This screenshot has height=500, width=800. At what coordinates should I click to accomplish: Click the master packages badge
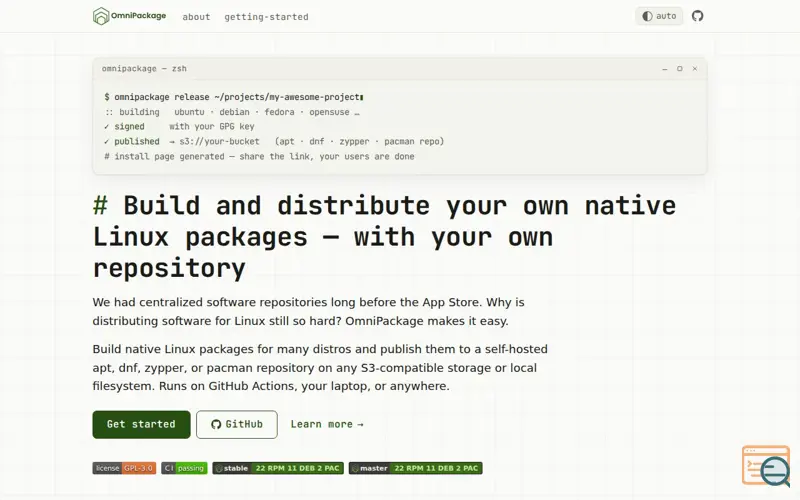coord(415,468)
